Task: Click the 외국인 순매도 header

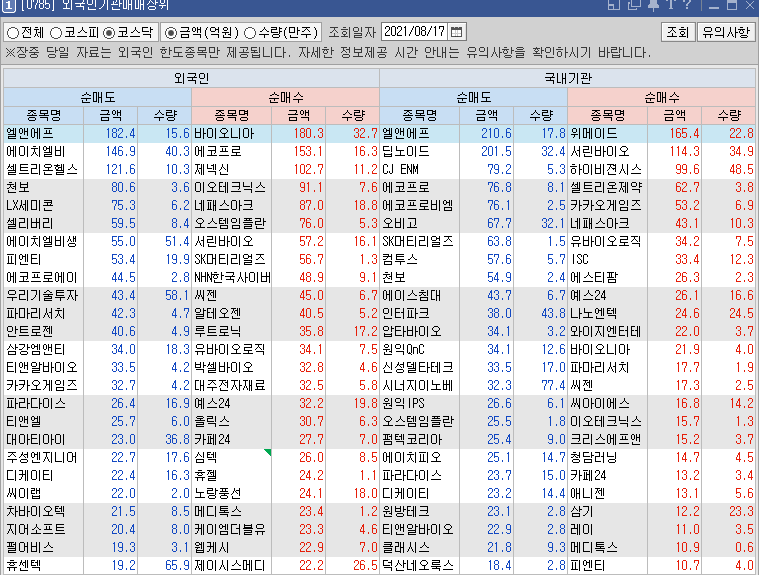Action: coord(98,97)
